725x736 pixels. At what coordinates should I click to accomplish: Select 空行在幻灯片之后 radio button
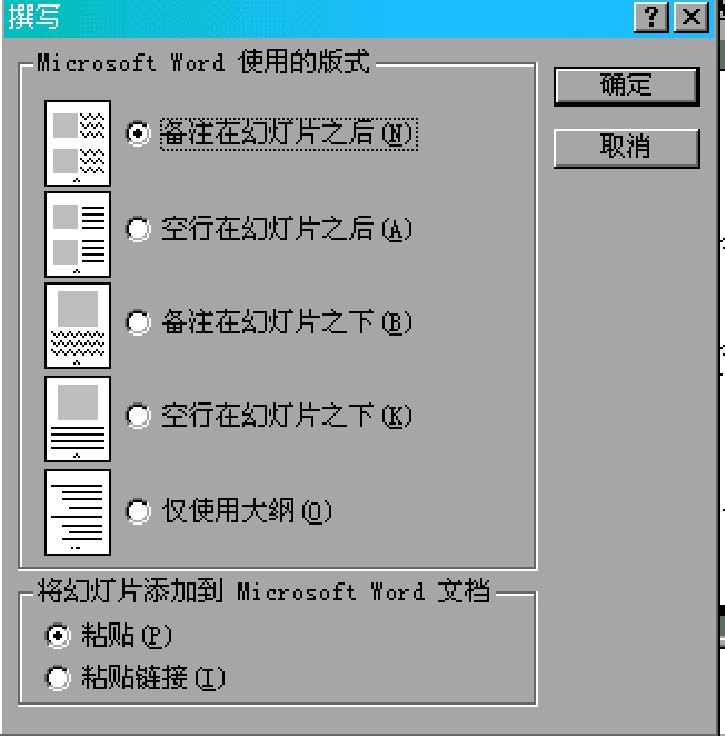tap(138, 229)
